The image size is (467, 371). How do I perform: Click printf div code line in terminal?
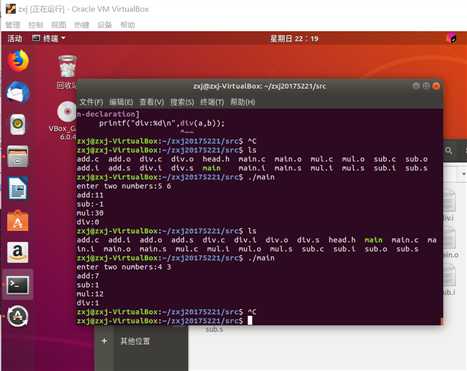(x=162, y=123)
